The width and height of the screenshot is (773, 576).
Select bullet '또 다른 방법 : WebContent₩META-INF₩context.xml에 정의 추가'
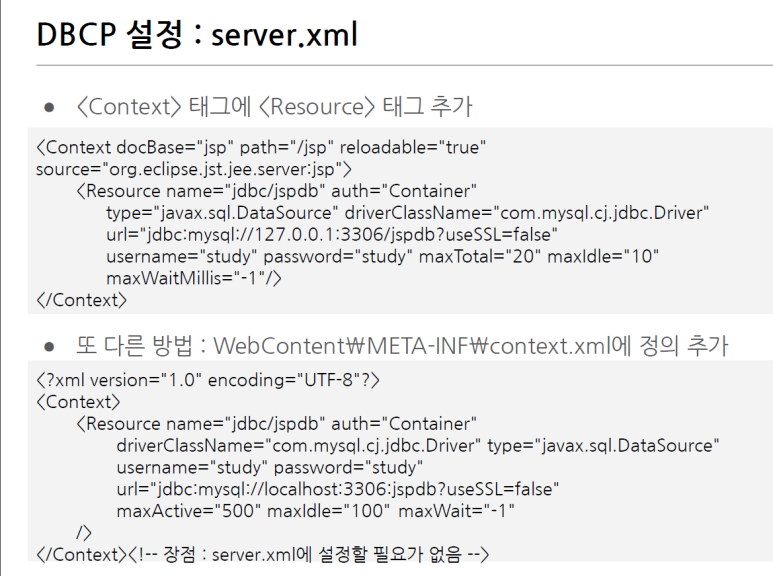tap(402, 346)
